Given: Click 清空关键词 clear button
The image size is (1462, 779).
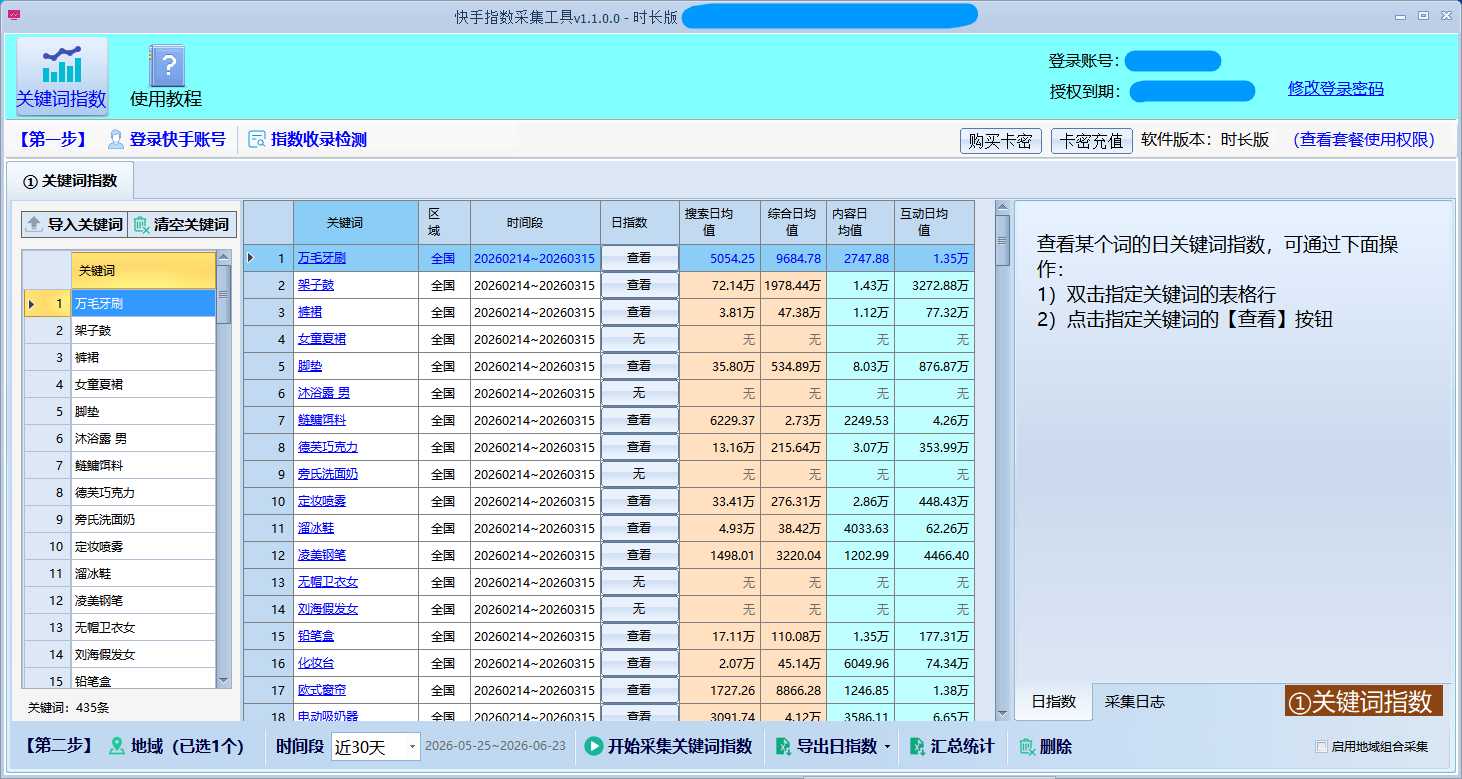Looking at the screenshot, I should point(182,224).
